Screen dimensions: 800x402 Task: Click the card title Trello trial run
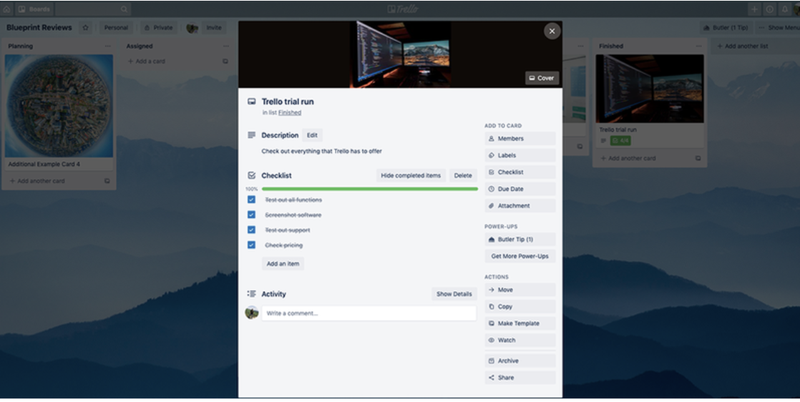click(x=288, y=102)
